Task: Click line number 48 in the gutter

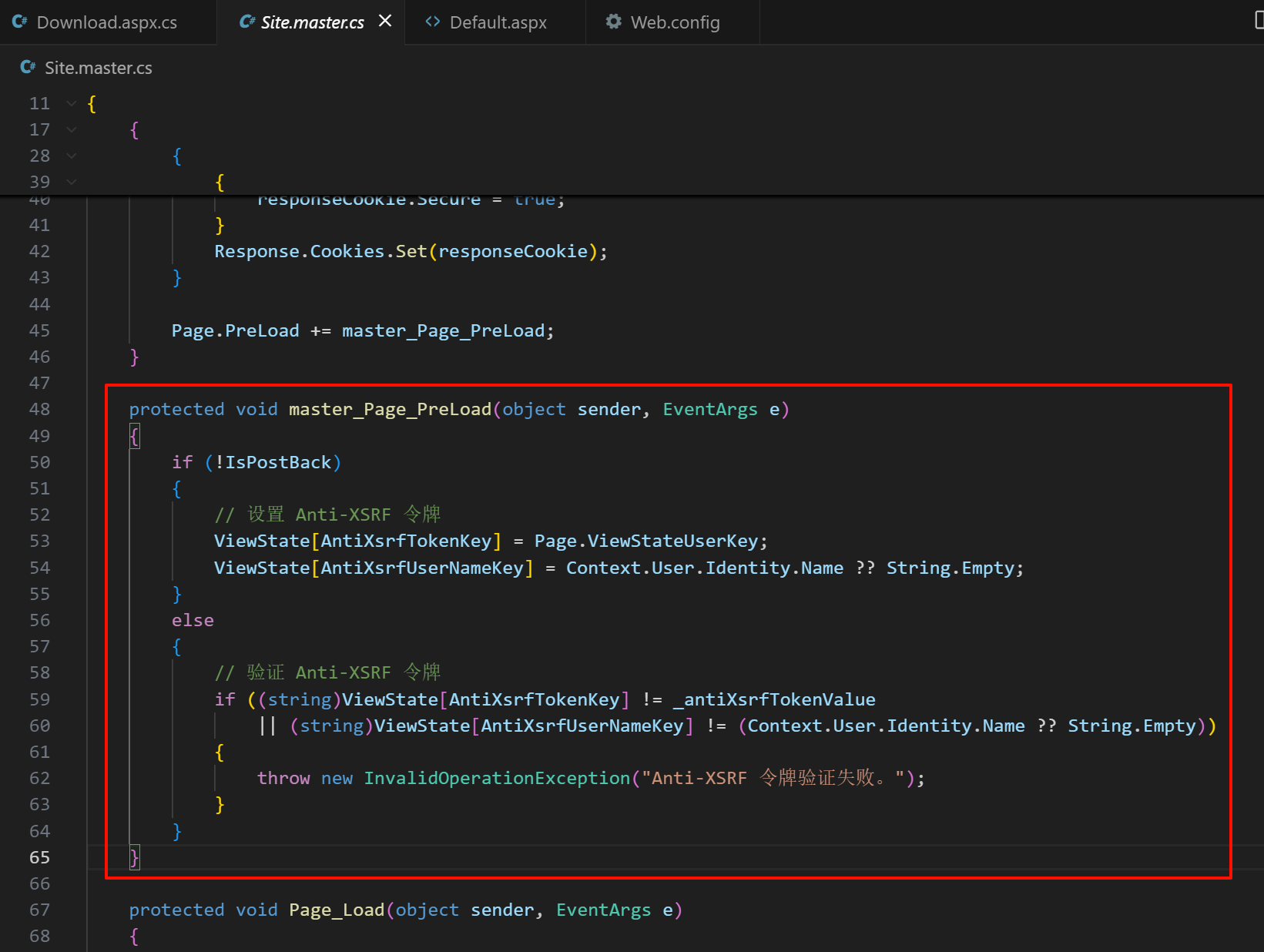Action: 39,409
